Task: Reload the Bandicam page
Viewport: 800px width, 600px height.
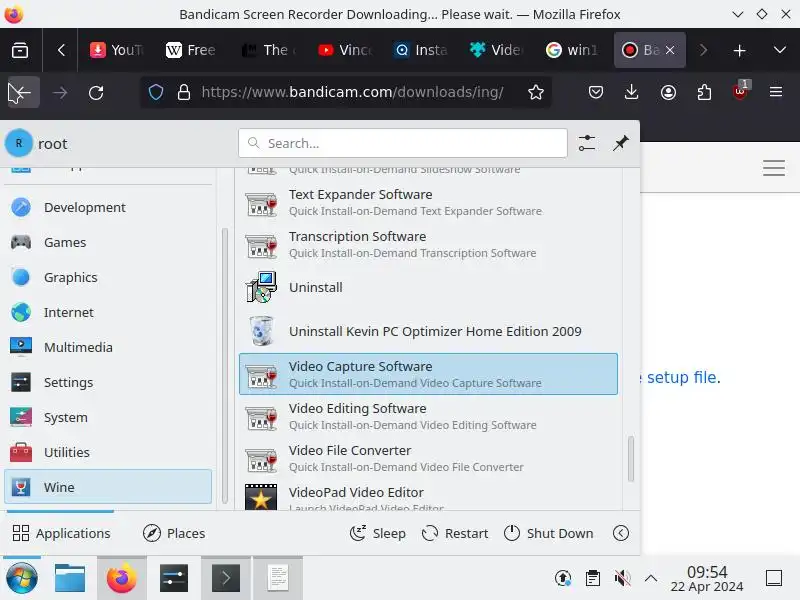Action: click(x=96, y=92)
